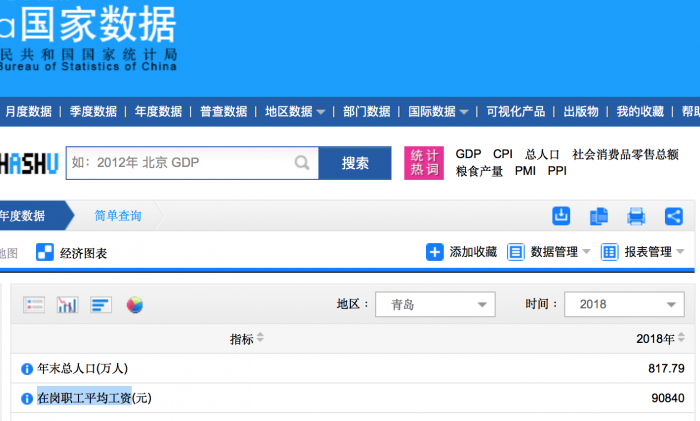Image resolution: width=700 pixels, height=421 pixels.
Task: Click the search box input field
Action: (x=180, y=163)
